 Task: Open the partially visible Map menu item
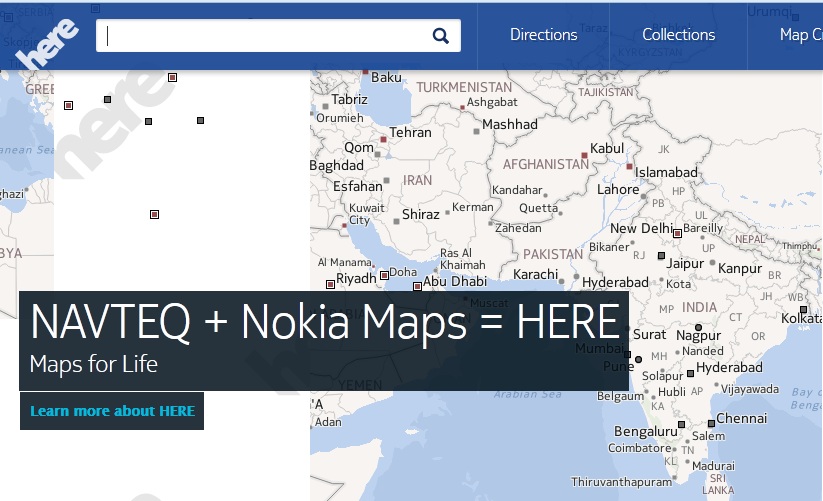click(x=799, y=35)
